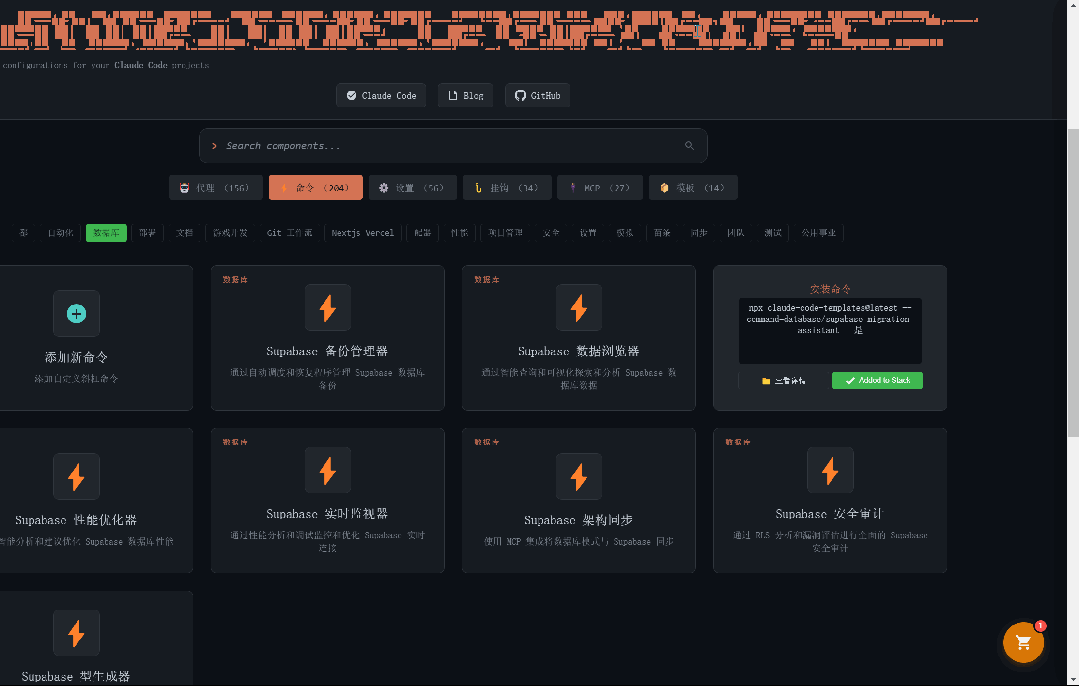Viewport: 1079px width, 686px height.
Task: Click the GitHub octocat icon
Action: (520, 96)
